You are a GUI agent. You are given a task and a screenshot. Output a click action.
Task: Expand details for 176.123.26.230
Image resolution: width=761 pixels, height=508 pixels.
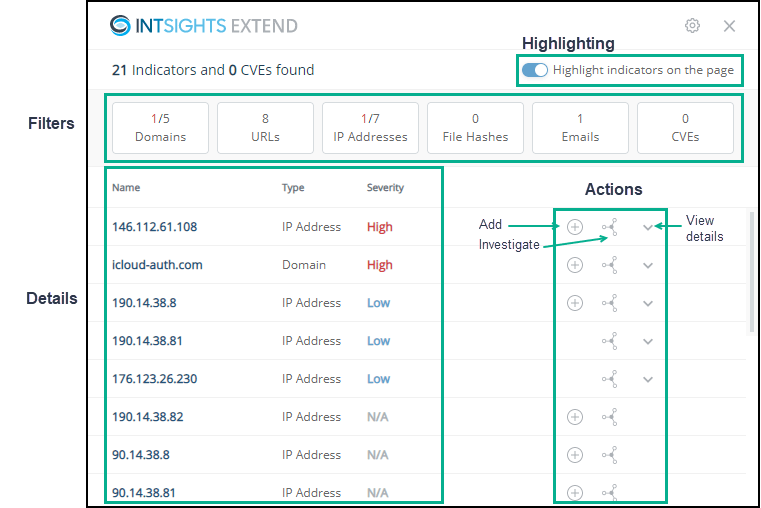647,379
